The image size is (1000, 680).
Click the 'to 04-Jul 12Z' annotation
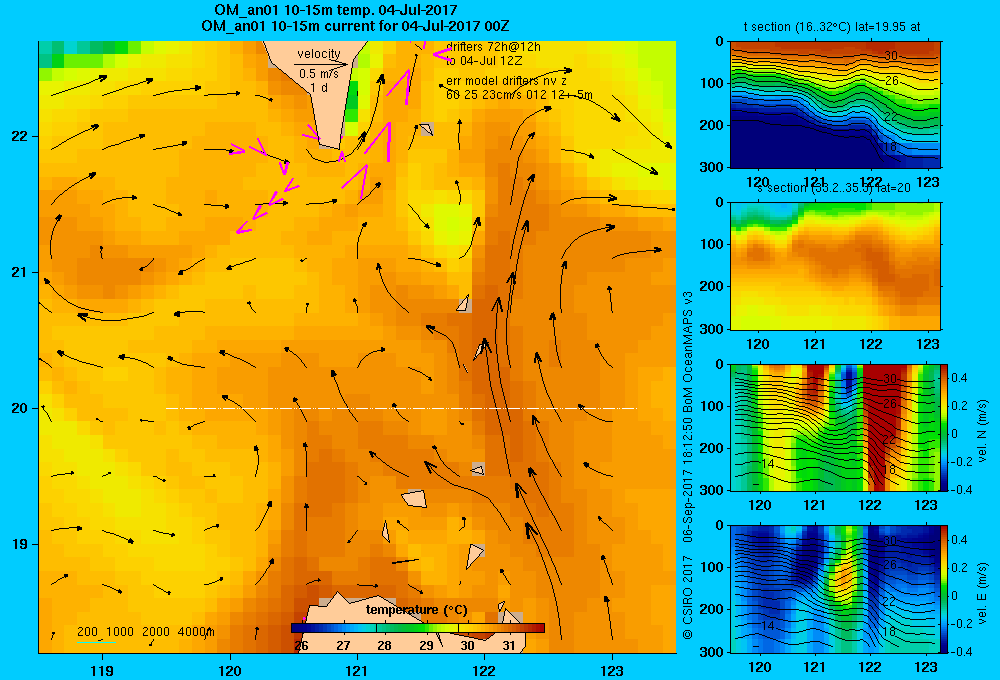tap(484, 61)
